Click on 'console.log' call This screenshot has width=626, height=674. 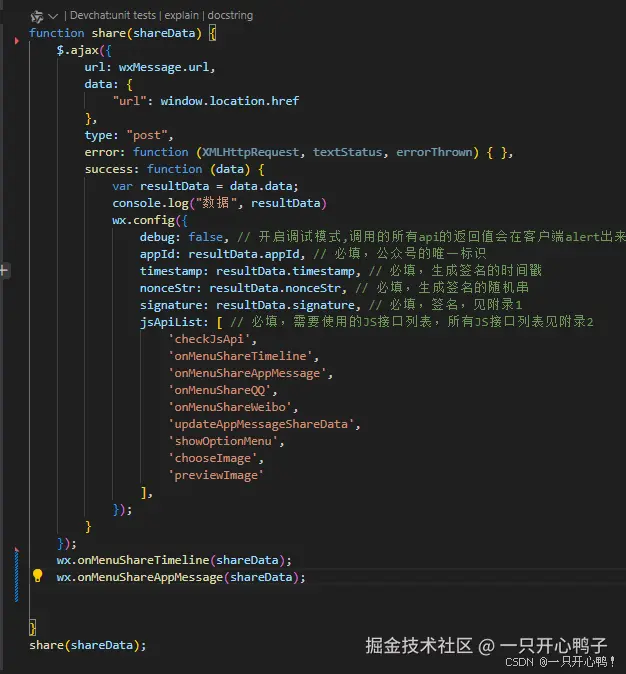pos(150,203)
